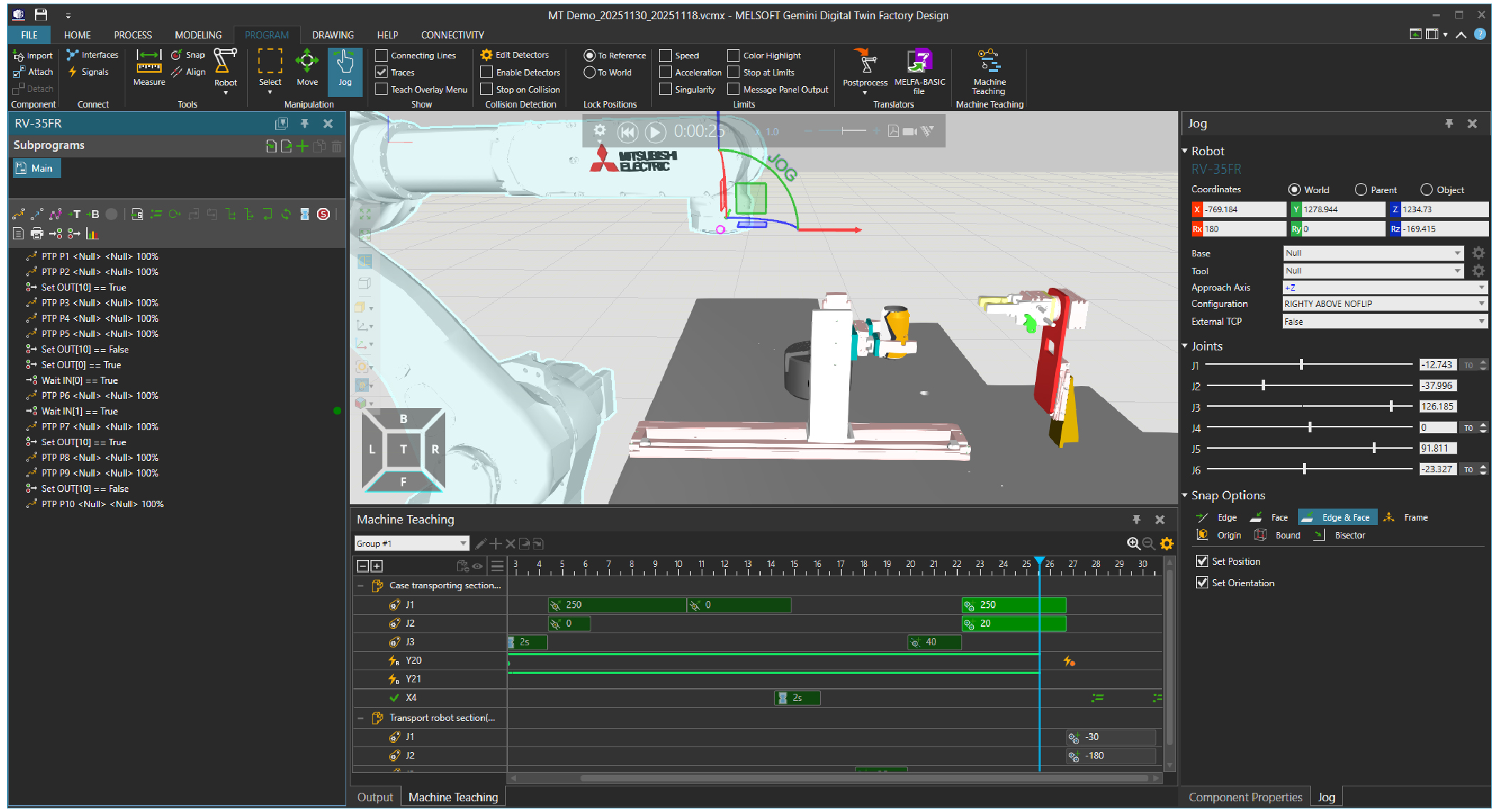Select the Edge & Face snap button
Screen dimensions: 1496x812
point(1337,518)
